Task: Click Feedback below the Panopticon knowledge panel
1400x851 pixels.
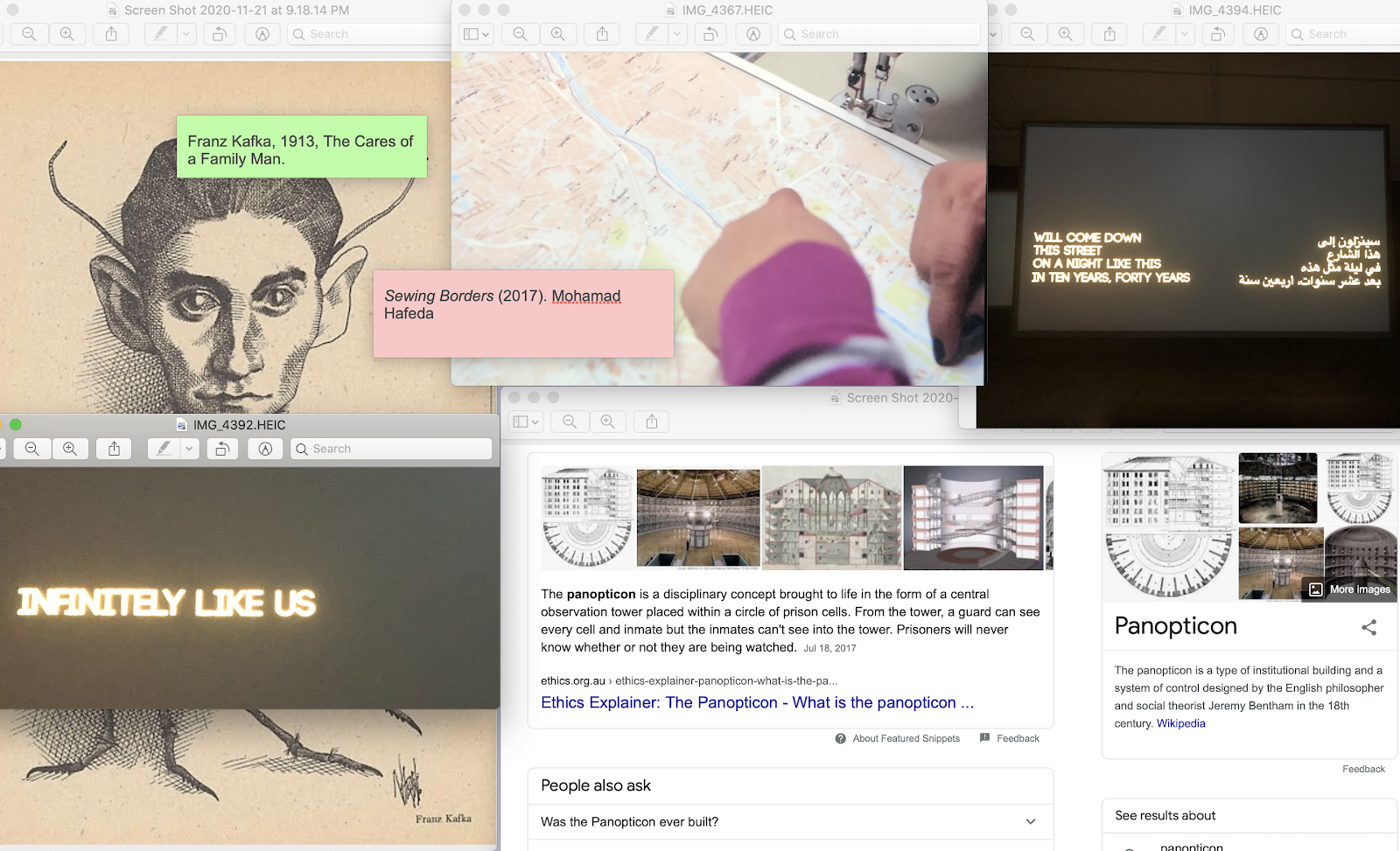Action: [1363, 769]
